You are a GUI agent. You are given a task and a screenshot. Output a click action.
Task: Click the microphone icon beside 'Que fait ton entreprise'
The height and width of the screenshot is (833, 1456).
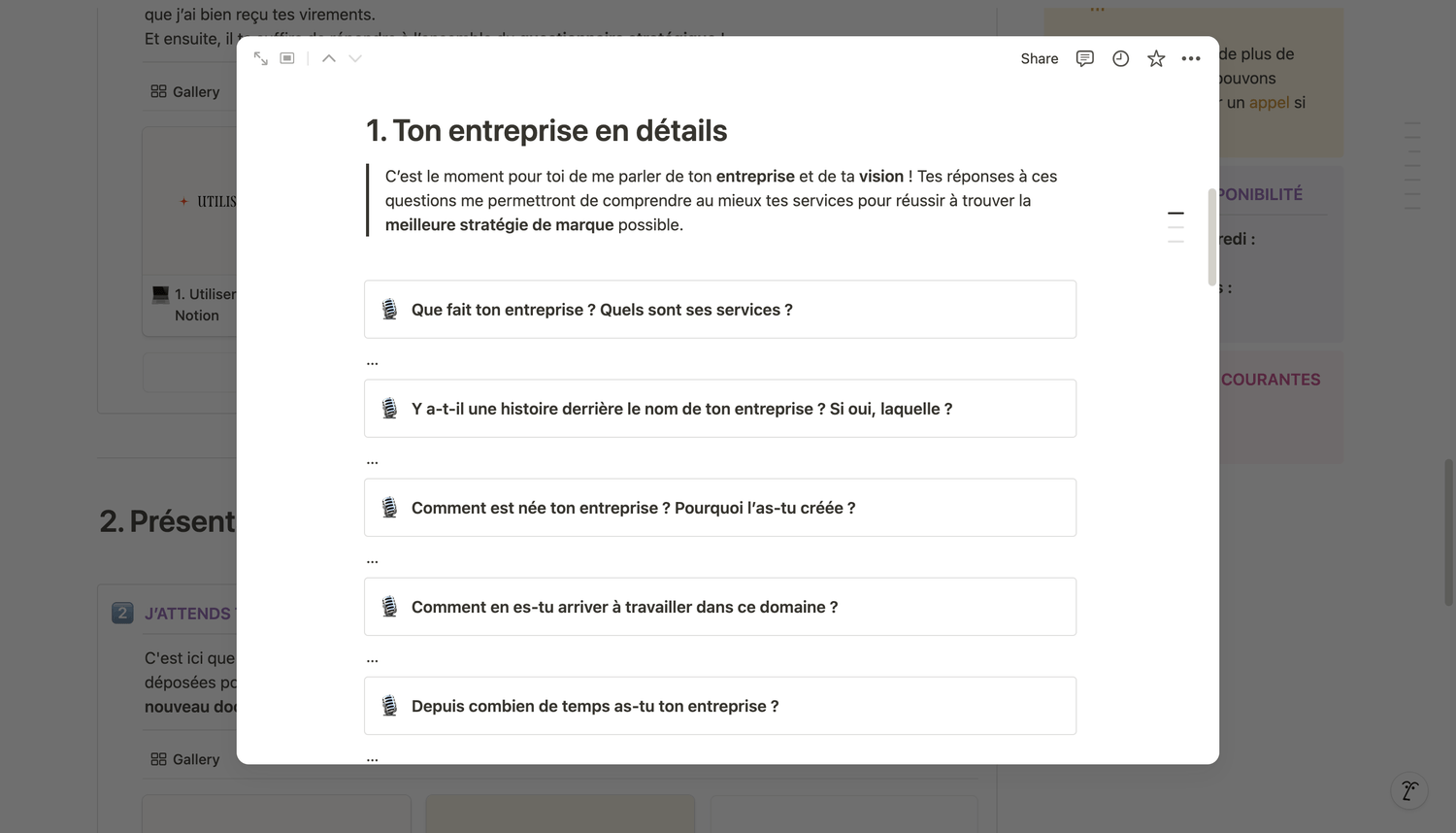pos(389,310)
